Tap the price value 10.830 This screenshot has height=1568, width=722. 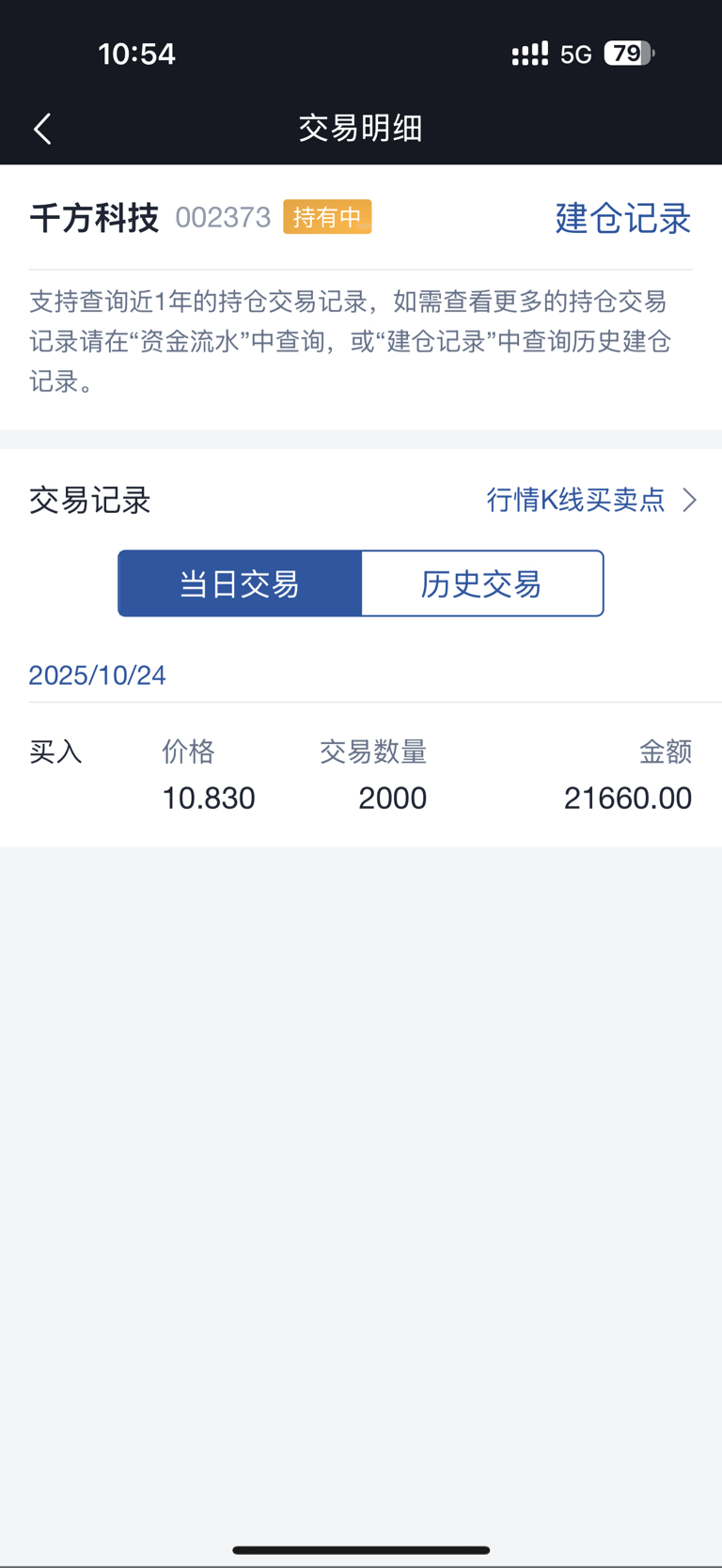pyautogui.click(x=209, y=799)
